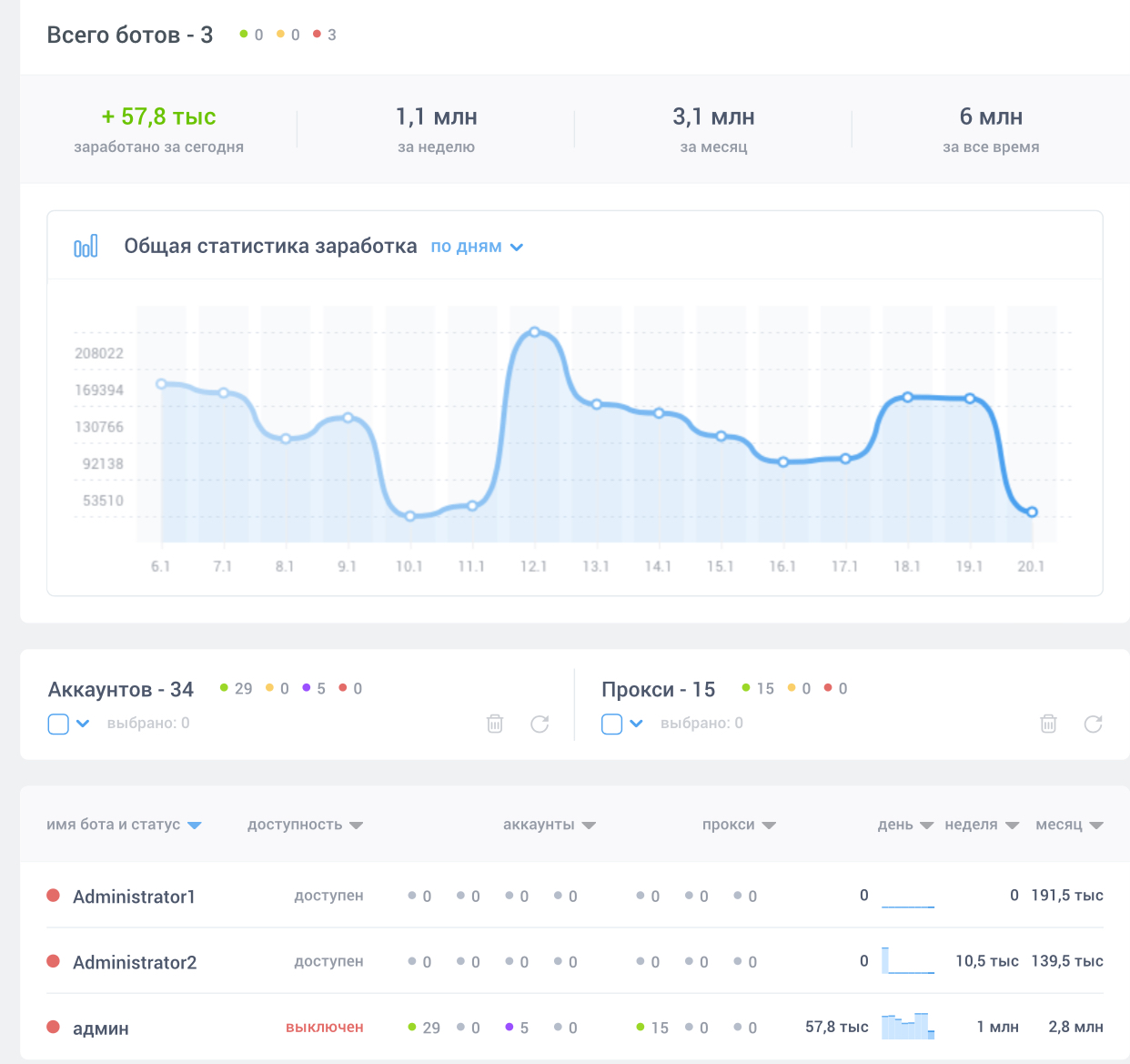The image size is (1130, 1064).
Task: Click trash icon in Прокси section
Action: [x=1048, y=724]
